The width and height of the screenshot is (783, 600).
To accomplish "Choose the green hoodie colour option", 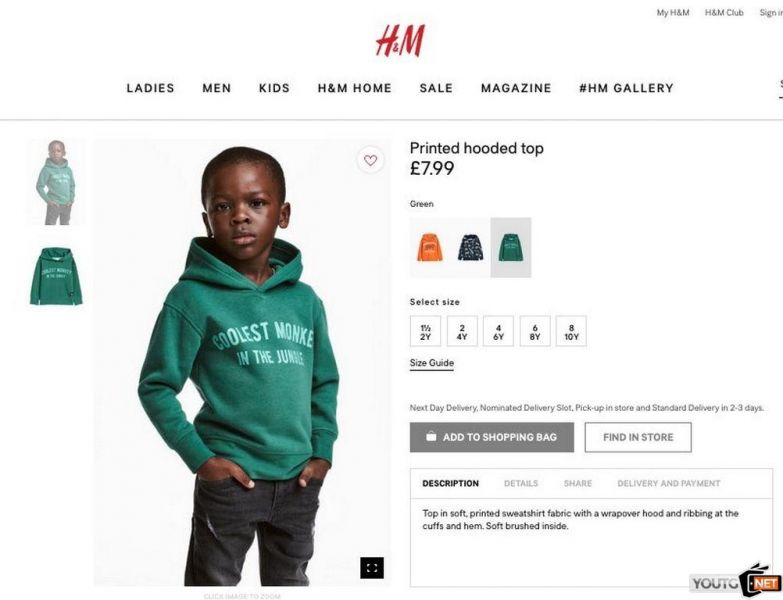I will coord(511,248).
